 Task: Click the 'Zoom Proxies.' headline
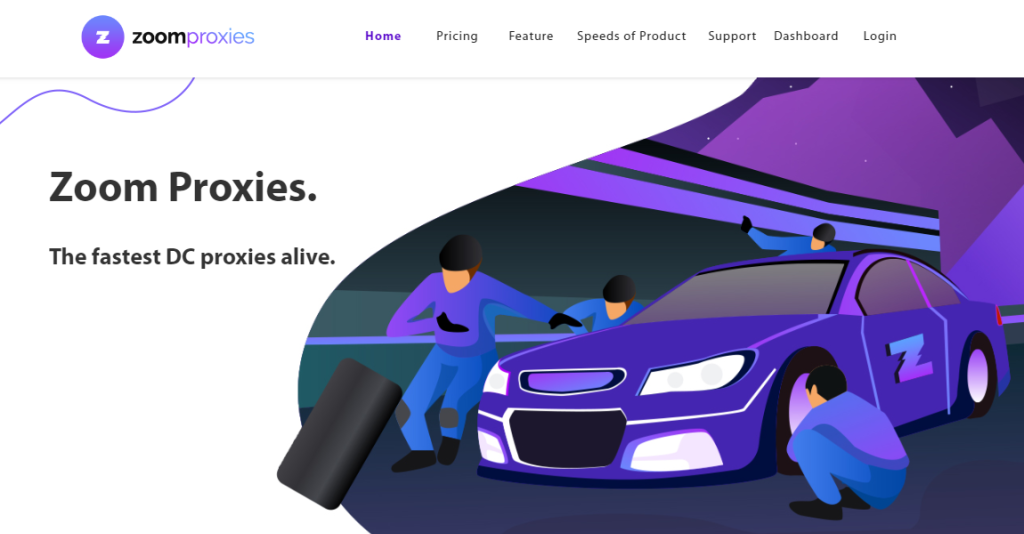(x=183, y=187)
